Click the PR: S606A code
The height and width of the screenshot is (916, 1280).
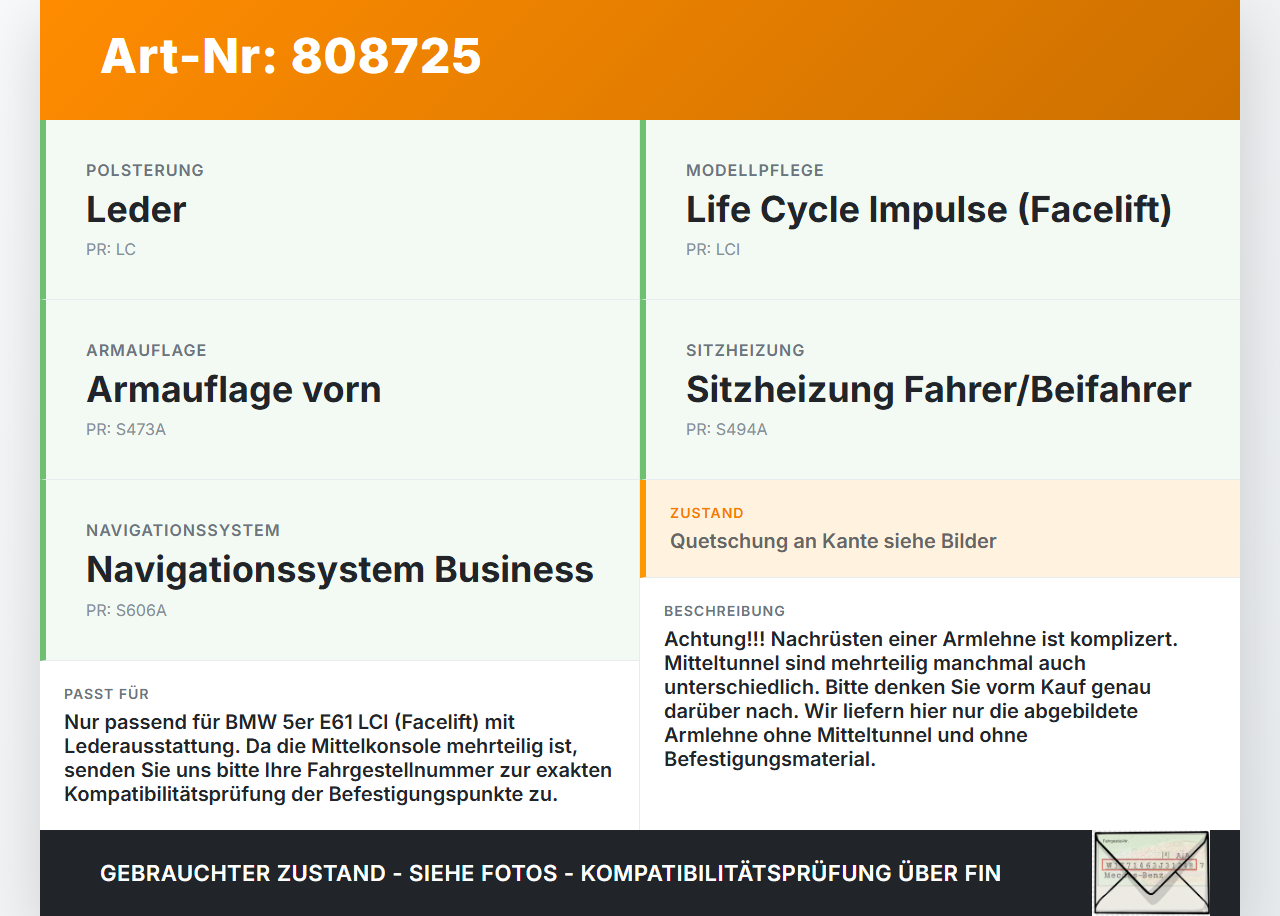click(126, 609)
